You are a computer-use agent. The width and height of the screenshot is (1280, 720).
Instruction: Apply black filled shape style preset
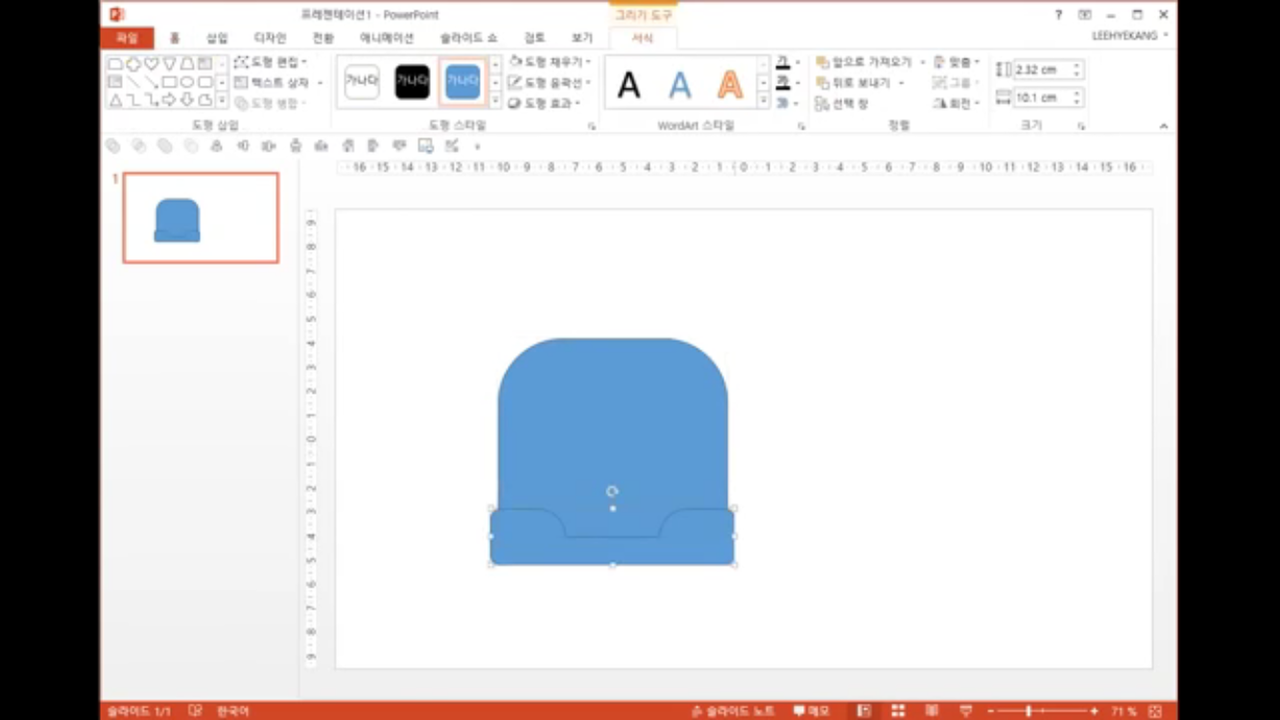click(412, 82)
